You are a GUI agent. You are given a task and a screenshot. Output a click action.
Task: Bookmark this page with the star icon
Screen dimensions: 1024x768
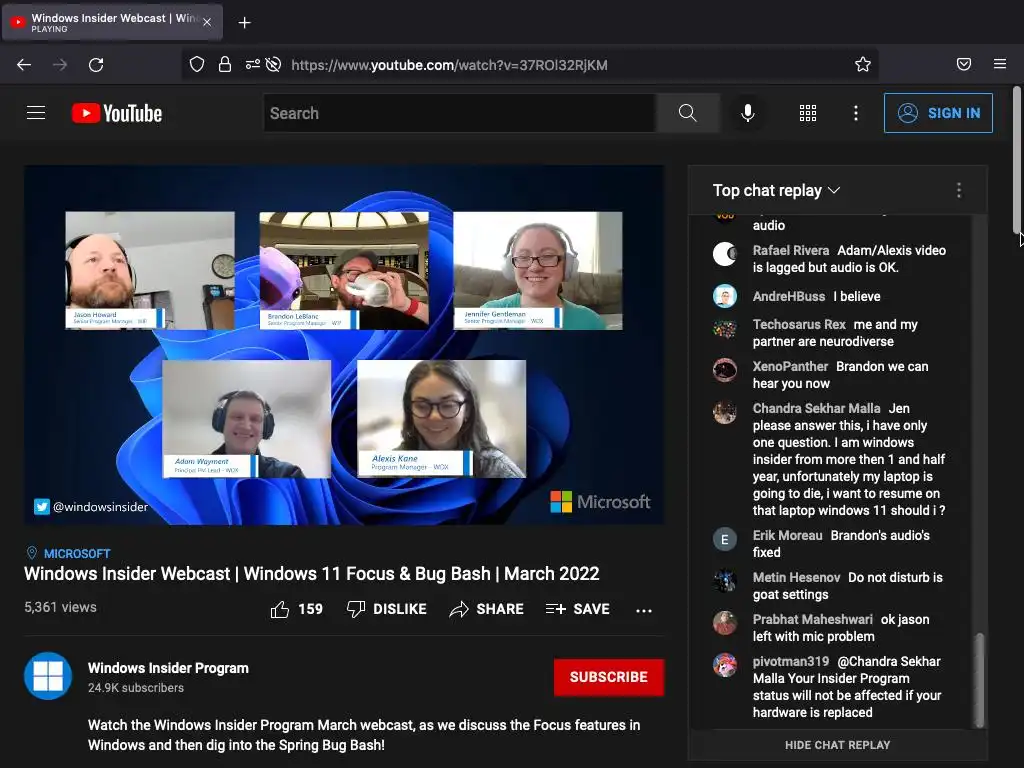tap(863, 64)
